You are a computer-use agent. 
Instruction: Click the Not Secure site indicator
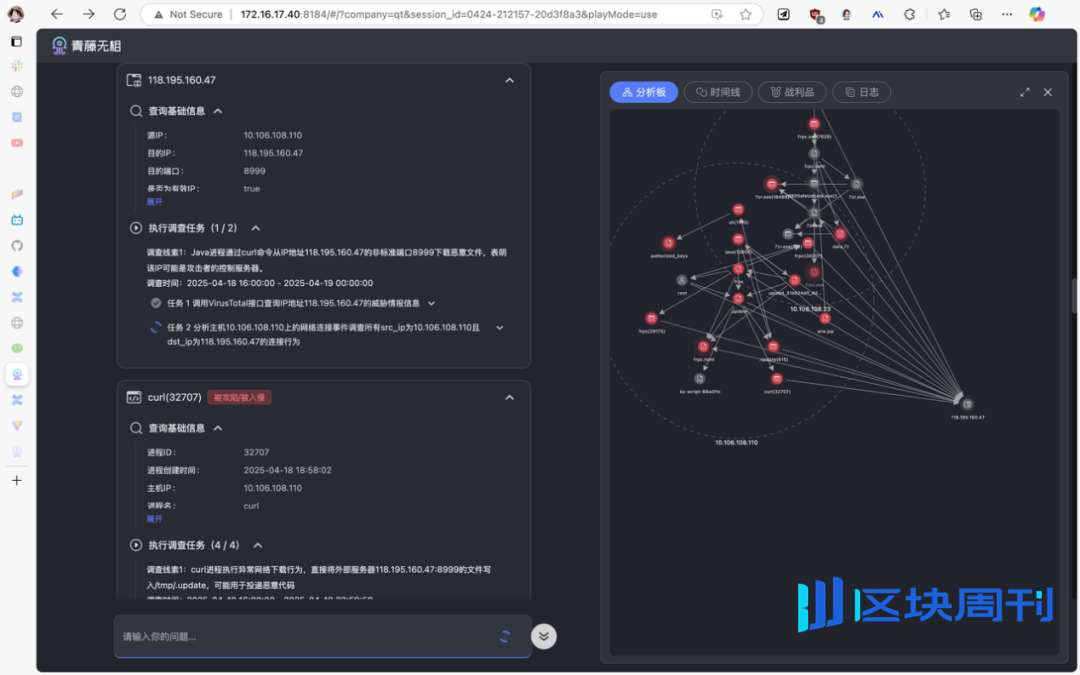click(188, 14)
